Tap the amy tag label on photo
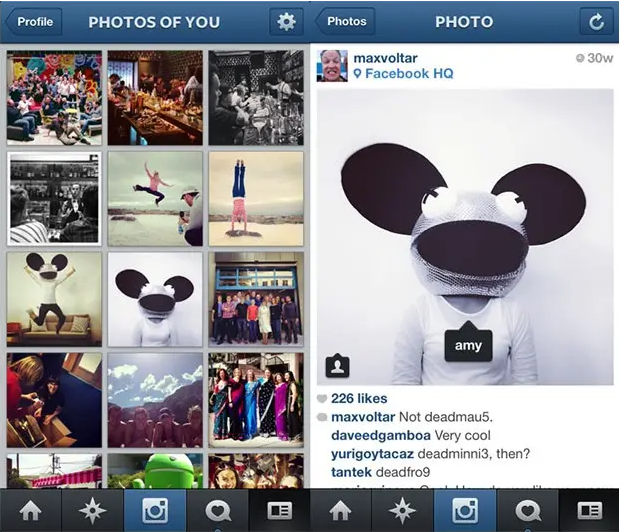620x532 pixels. 468,343
